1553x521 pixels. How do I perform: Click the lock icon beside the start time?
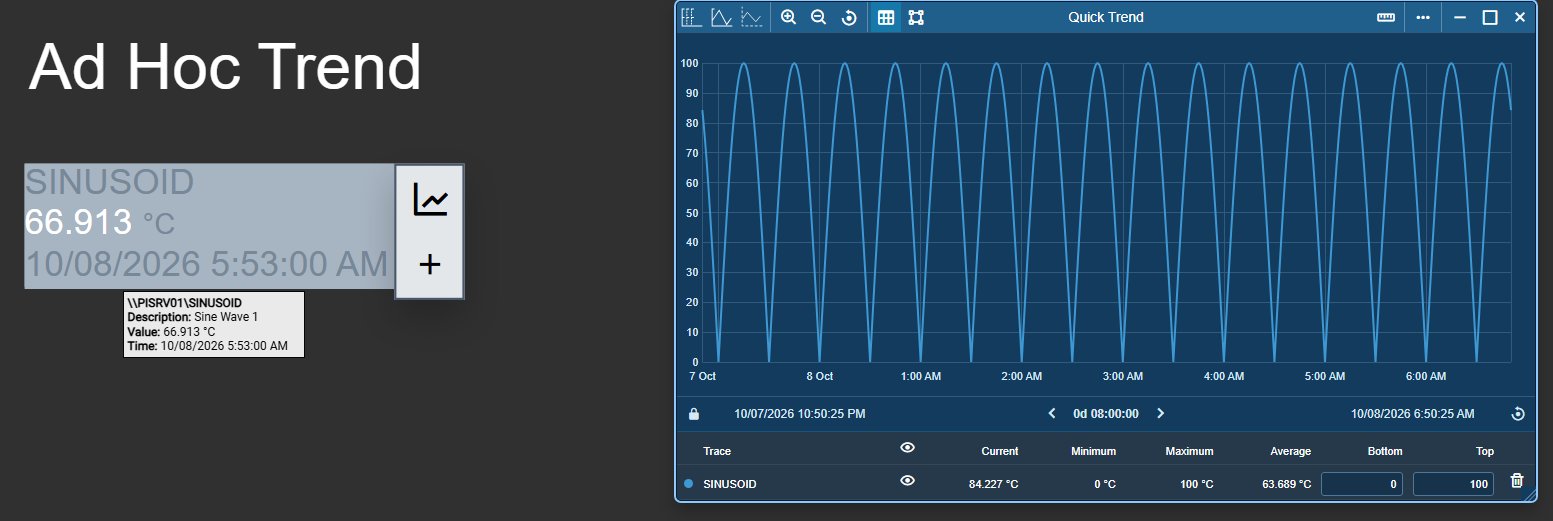pyautogui.click(x=694, y=414)
